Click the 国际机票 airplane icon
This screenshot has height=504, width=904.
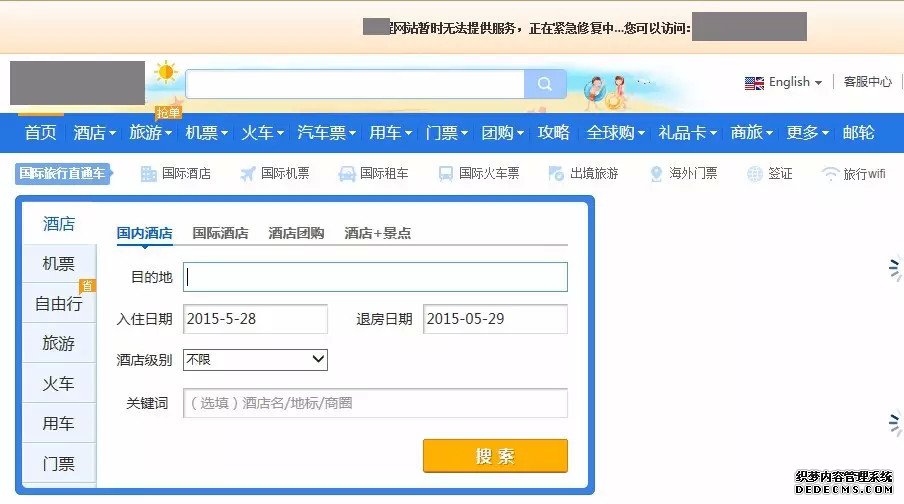pyautogui.click(x=248, y=174)
